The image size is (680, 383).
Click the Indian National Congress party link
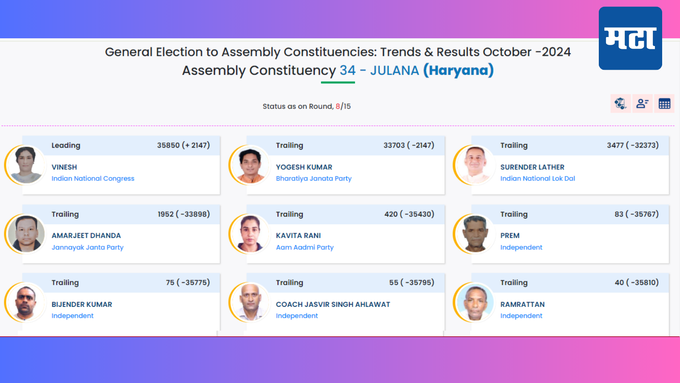point(93,178)
